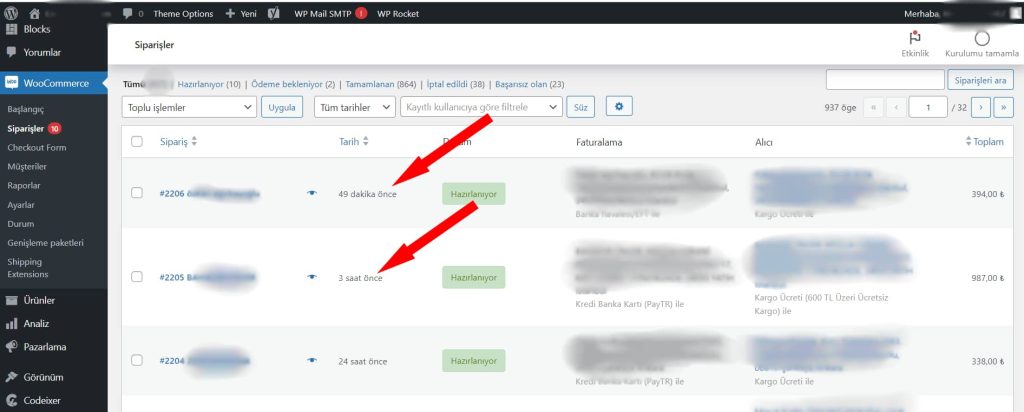Click the order search input field
This screenshot has width=1024, height=412.
[885, 80]
